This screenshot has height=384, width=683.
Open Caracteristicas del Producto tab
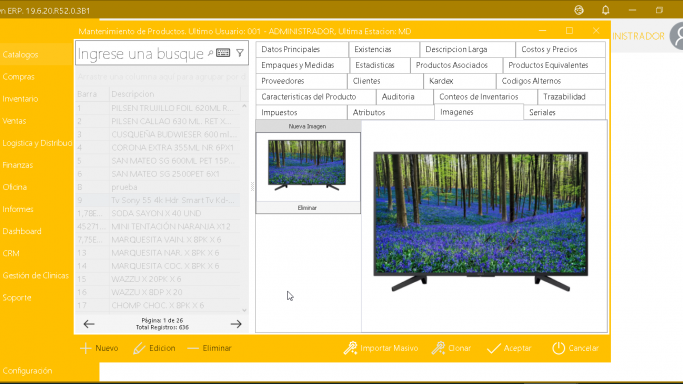click(315, 97)
